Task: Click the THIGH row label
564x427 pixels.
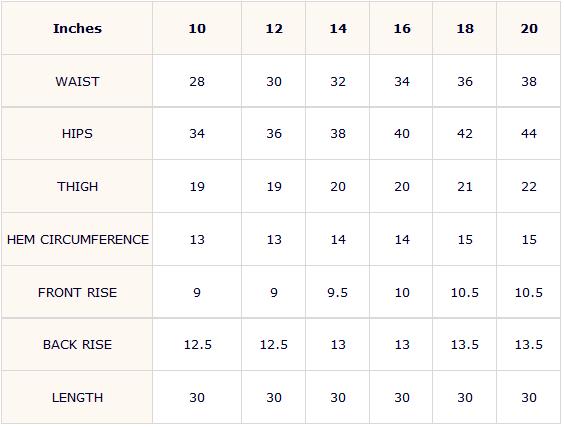Action: pos(77,187)
